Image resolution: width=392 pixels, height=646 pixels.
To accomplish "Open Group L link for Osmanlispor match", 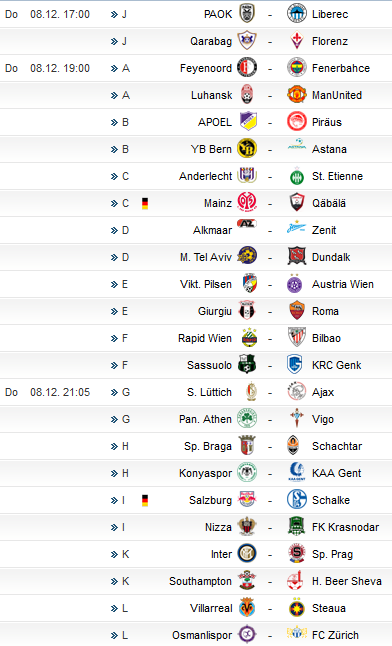I will click(x=119, y=635).
